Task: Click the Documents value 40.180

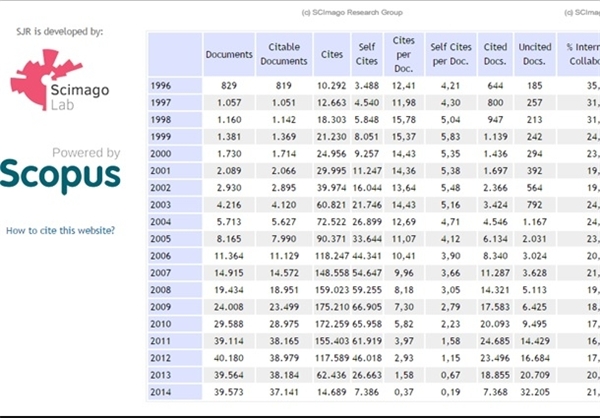Action: [229, 358]
